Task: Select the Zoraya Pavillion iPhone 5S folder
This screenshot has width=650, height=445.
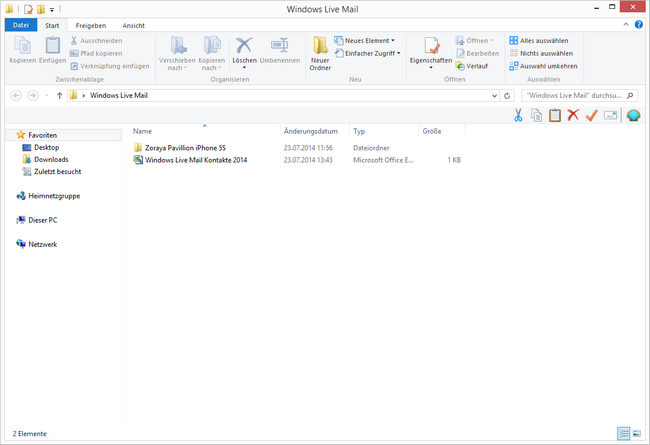Action: click(185, 148)
